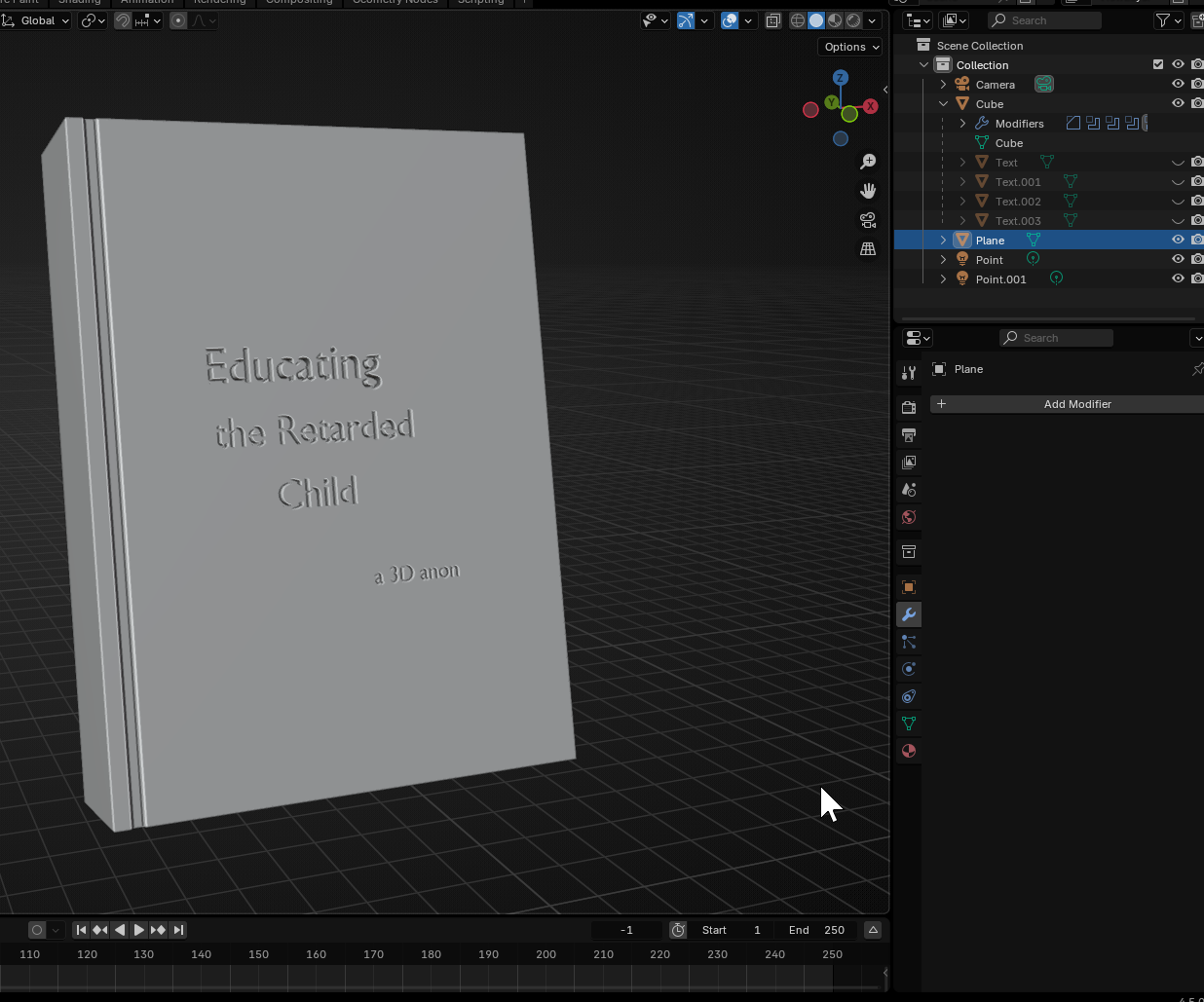Select the Text.002 item in outliner
Screen dimensions: 1204x1002
tap(1018, 202)
